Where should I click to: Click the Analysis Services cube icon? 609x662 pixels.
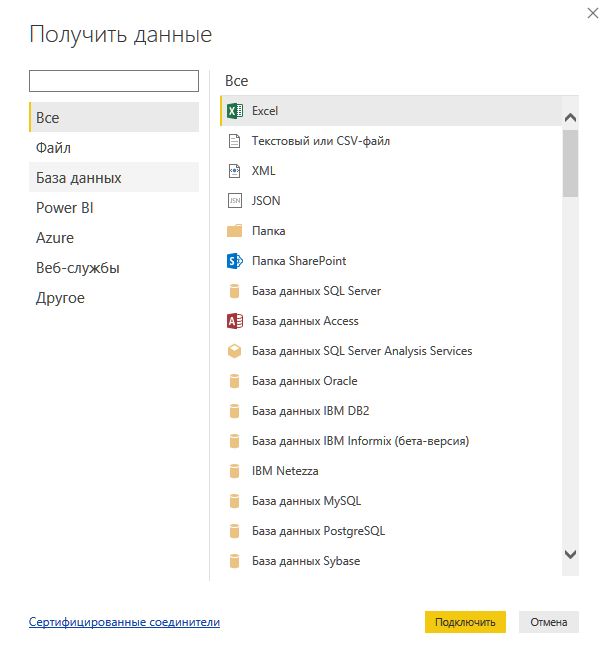234,351
